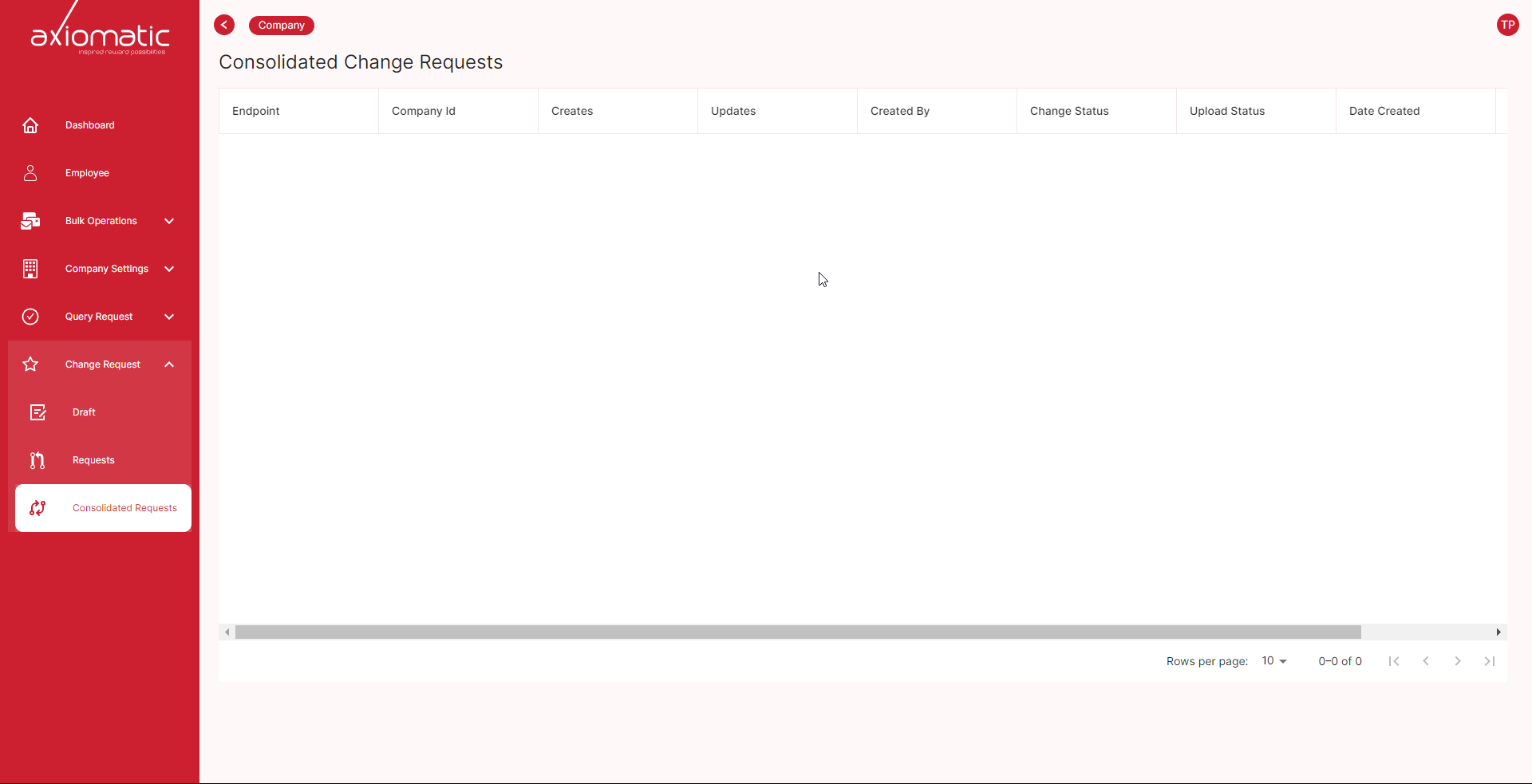Select the Consolidated Requests menu item
The height and width of the screenshot is (784, 1532).
coord(124,508)
